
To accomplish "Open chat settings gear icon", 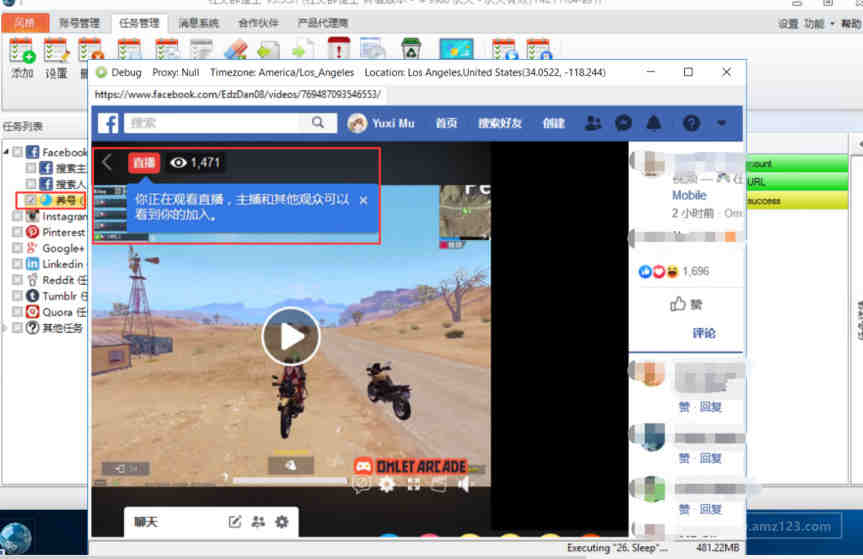I will (x=281, y=522).
